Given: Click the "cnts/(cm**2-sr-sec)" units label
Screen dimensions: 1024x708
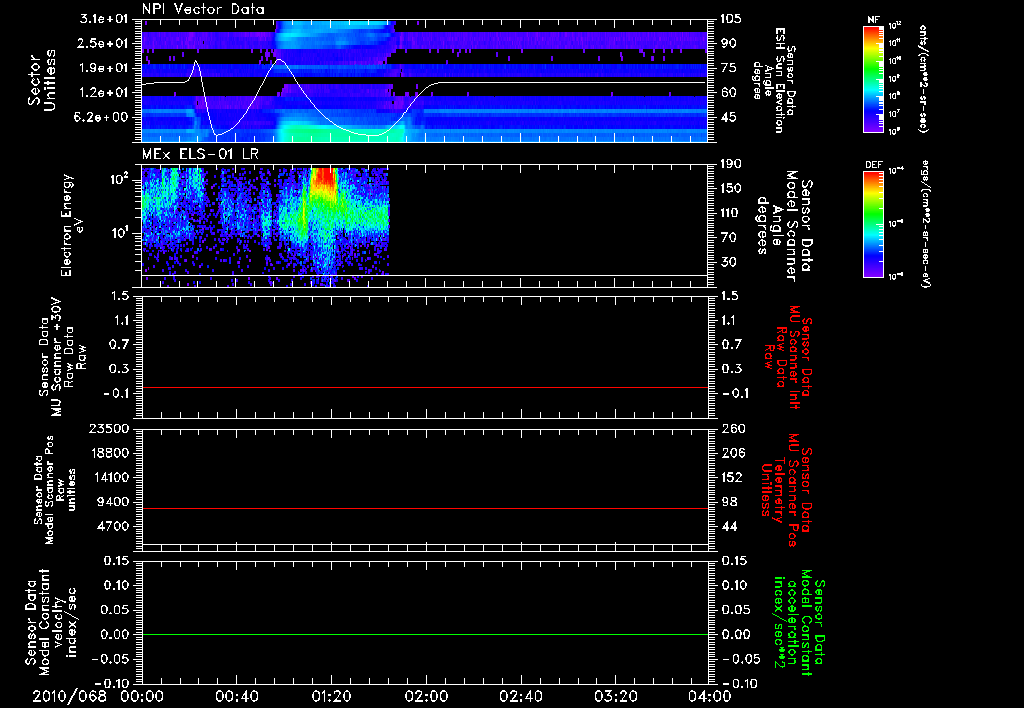Looking at the screenshot, I should point(923,79).
